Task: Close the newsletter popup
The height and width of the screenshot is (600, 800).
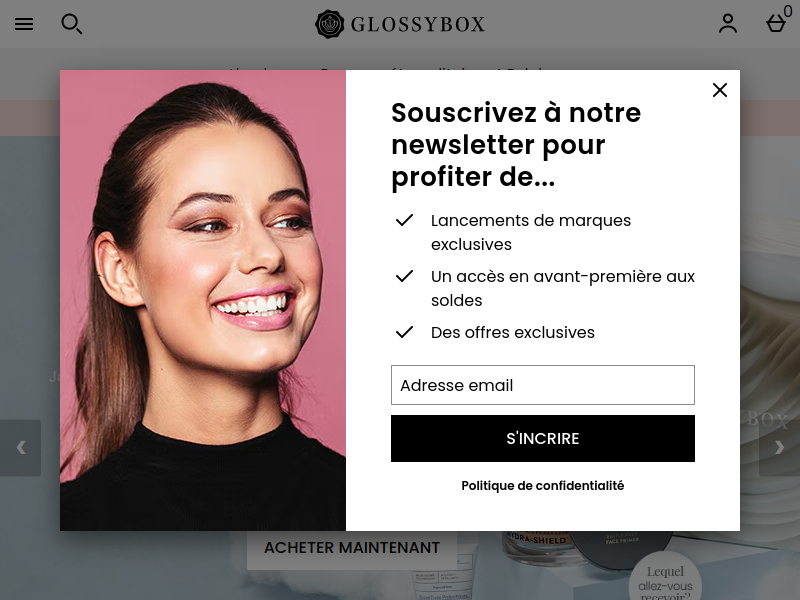Action: (x=720, y=90)
